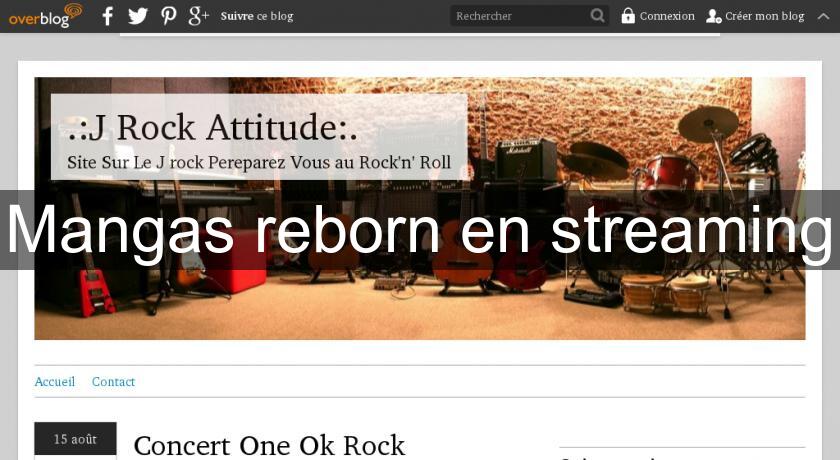
Task: Collapse the top bar with chevron
Action: (823, 16)
